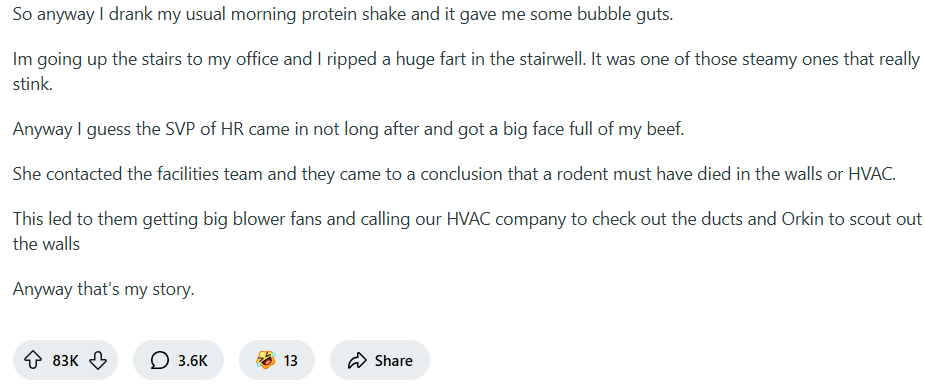Image resolution: width=925 pixels, height=391 pixels.
Task: Click the 'Anyway that's my story.' line
Action: point(103,290)
